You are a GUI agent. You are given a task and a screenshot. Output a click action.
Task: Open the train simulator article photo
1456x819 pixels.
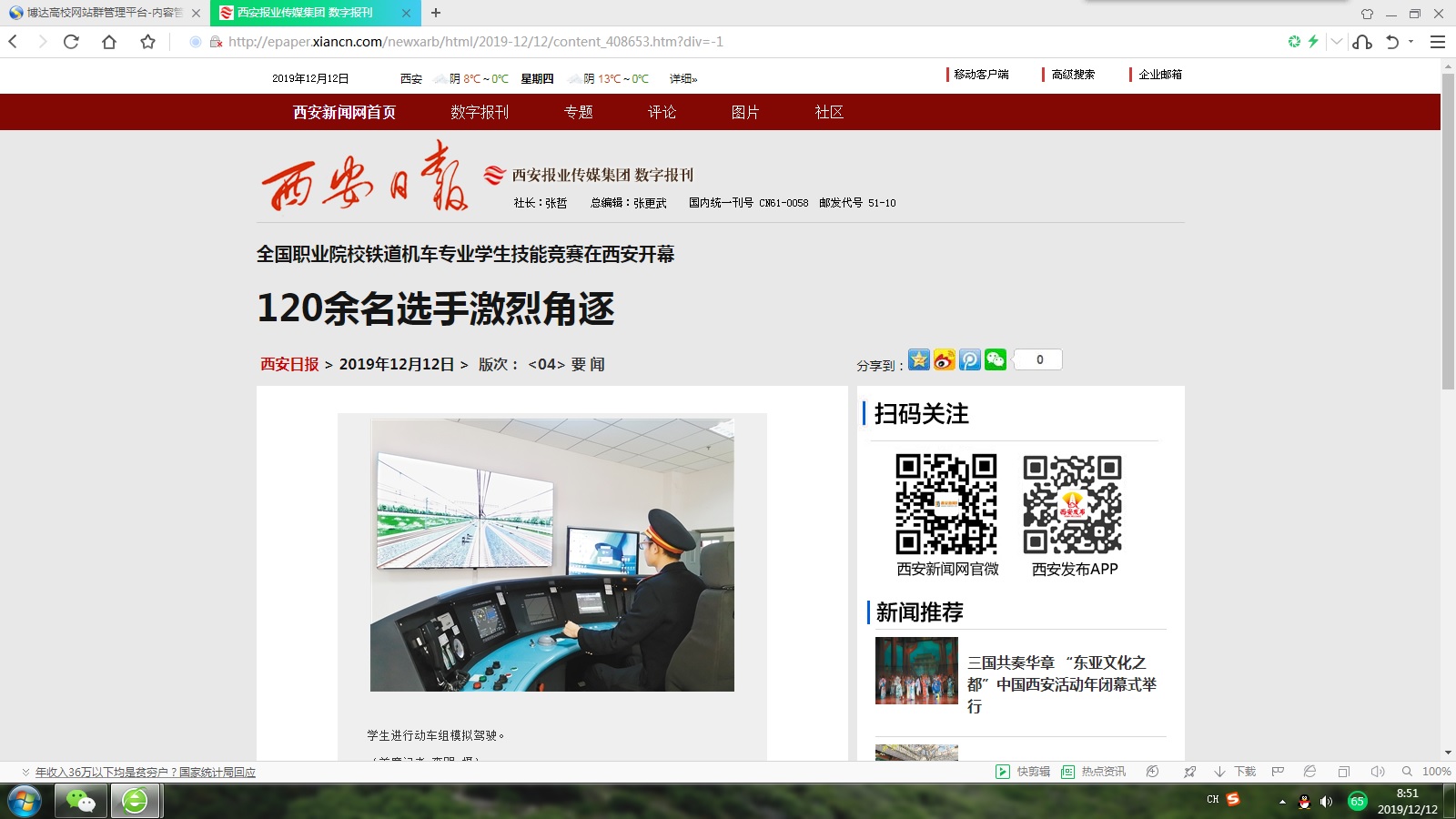551,555
